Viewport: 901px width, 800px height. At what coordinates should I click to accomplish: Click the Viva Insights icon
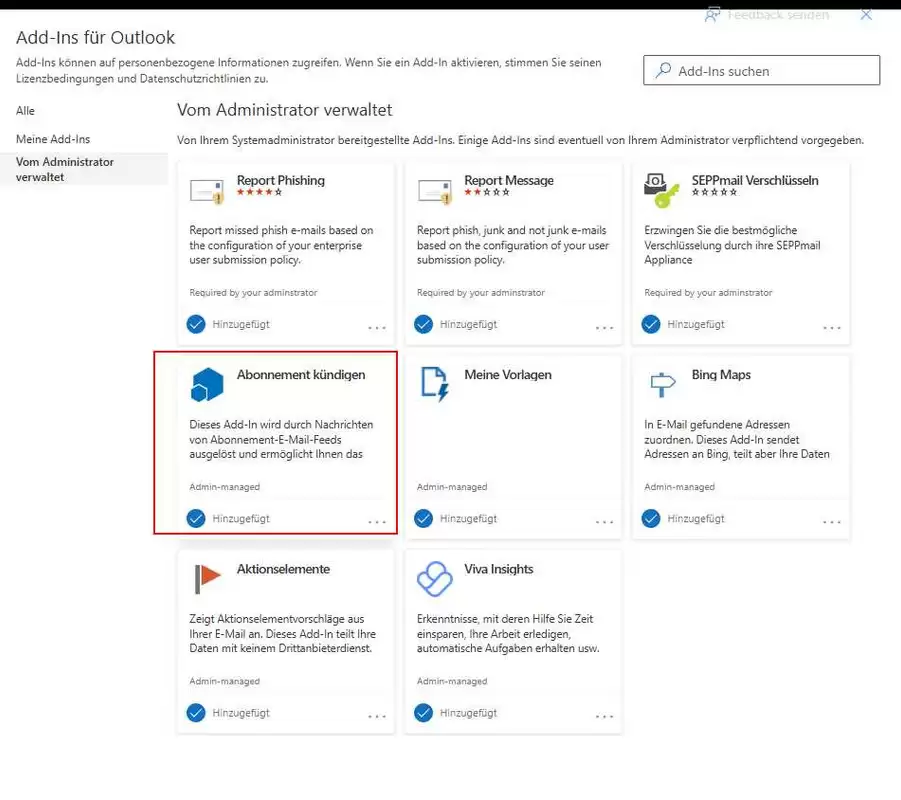434,578
